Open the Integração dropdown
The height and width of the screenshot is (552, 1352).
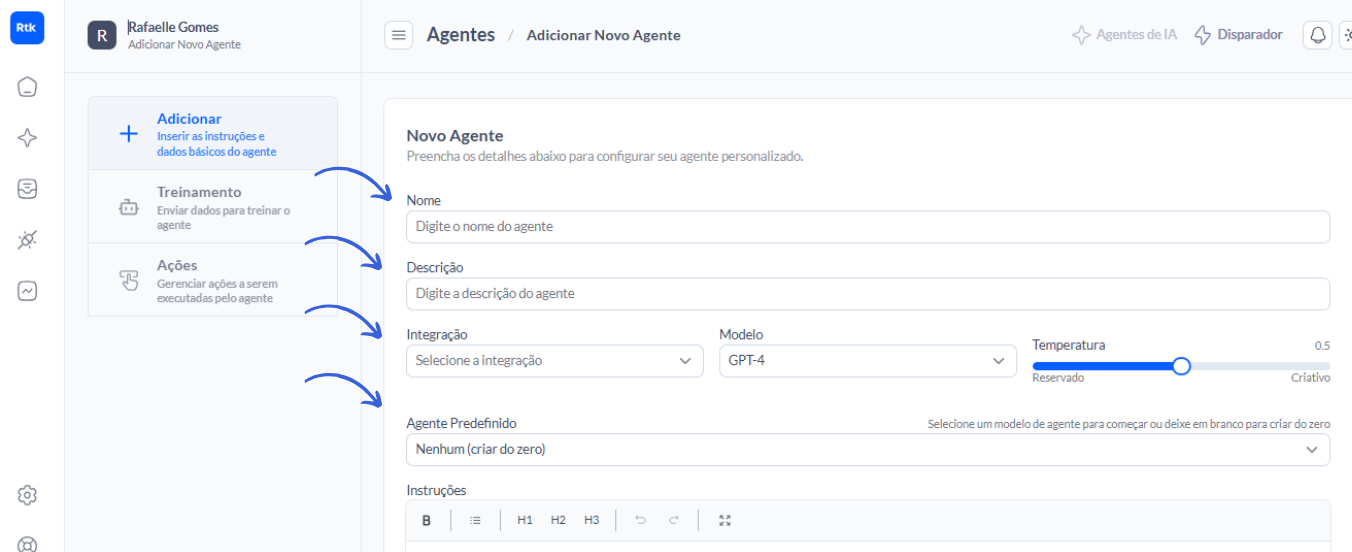(554, 361)
